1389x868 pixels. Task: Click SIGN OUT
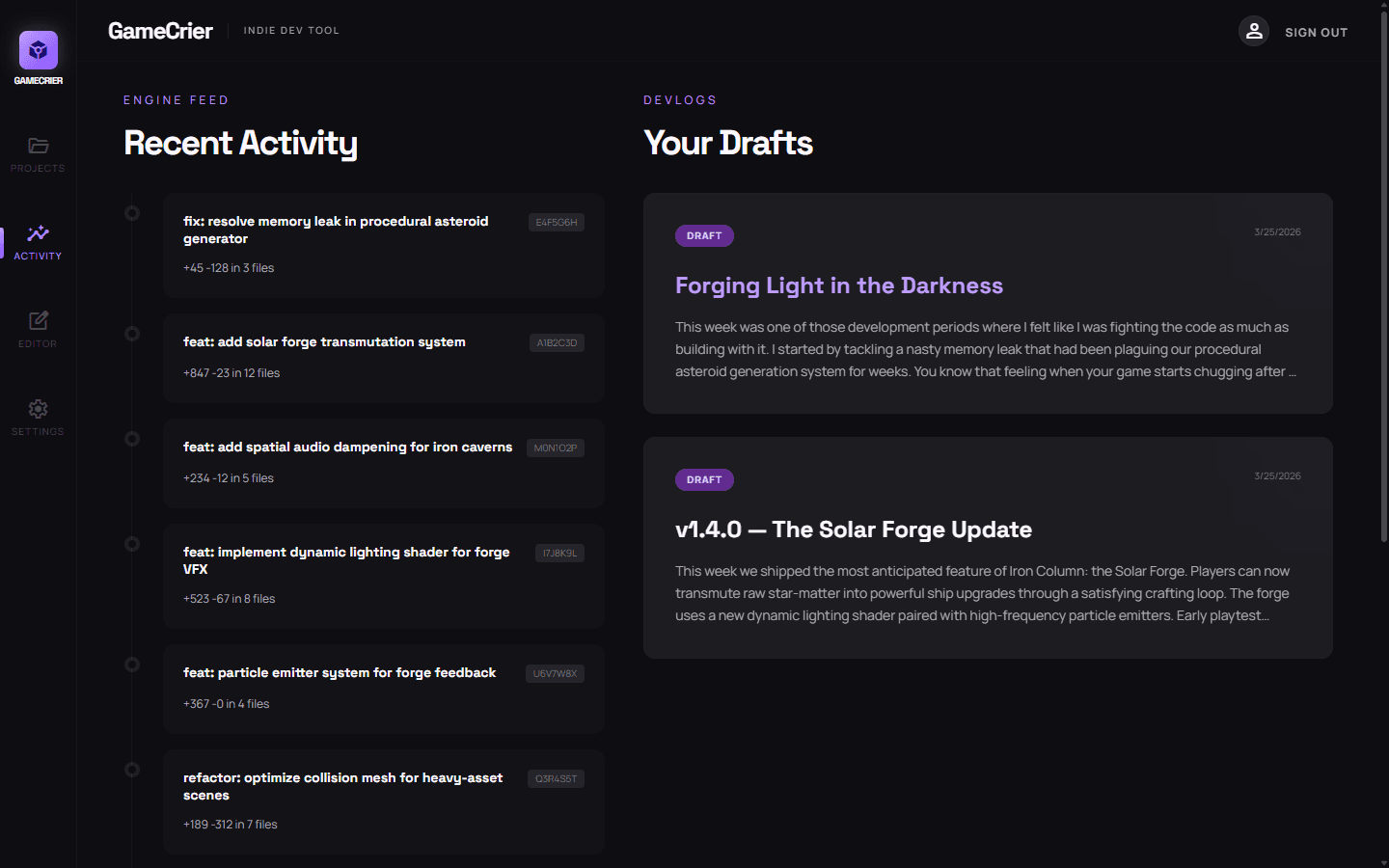coord(1316,32)
